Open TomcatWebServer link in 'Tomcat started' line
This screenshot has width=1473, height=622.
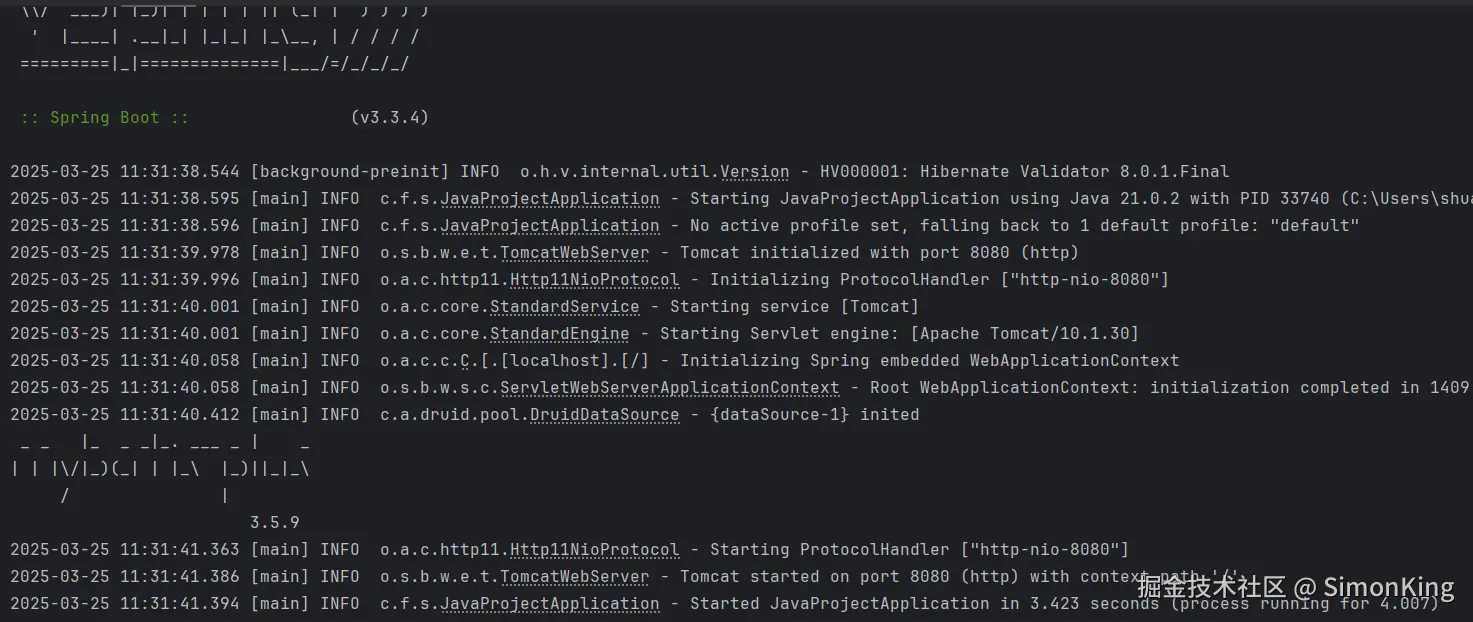tap(575, 577)
